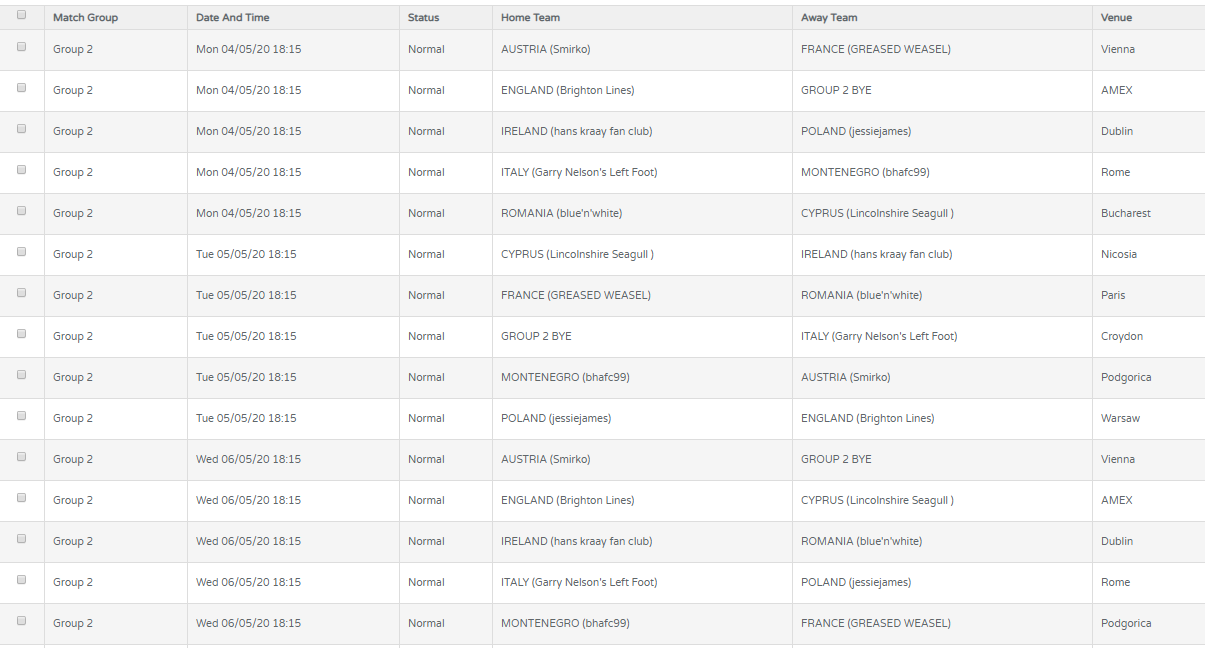
Task: Open the Tue 05/05/20 Cyprus match date
Action: 246,254
